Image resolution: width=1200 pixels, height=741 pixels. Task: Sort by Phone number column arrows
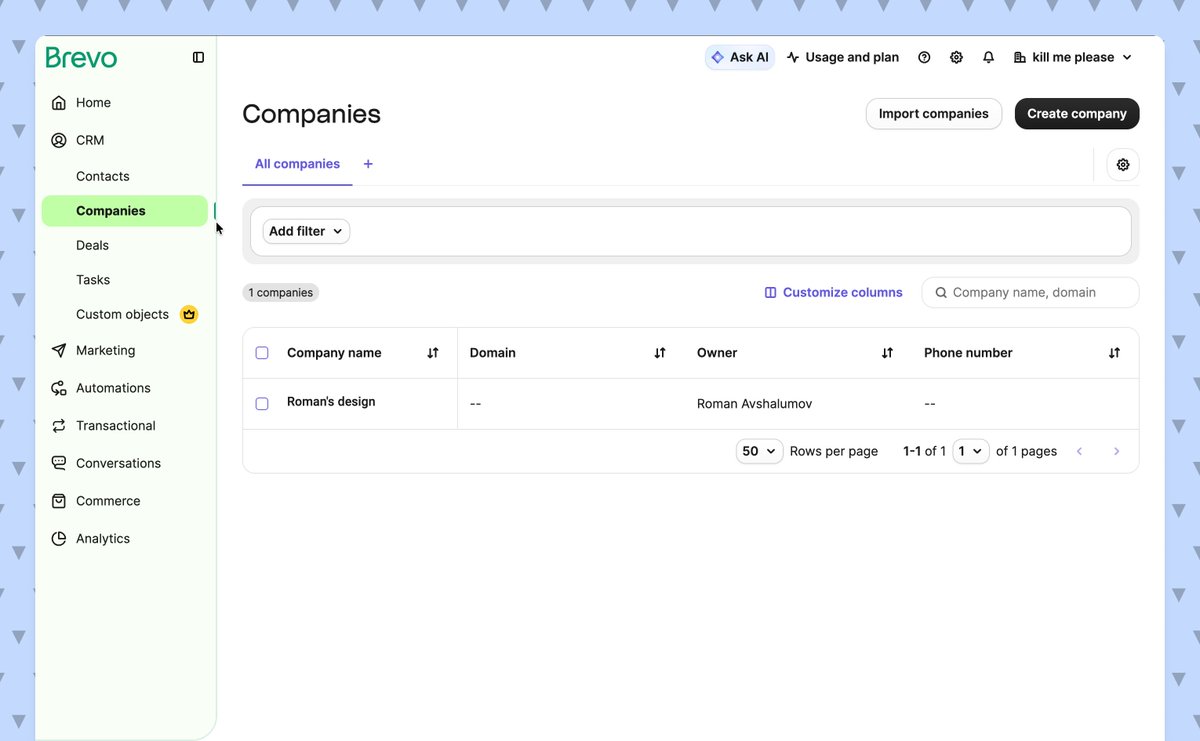[x=1114, y=353]
